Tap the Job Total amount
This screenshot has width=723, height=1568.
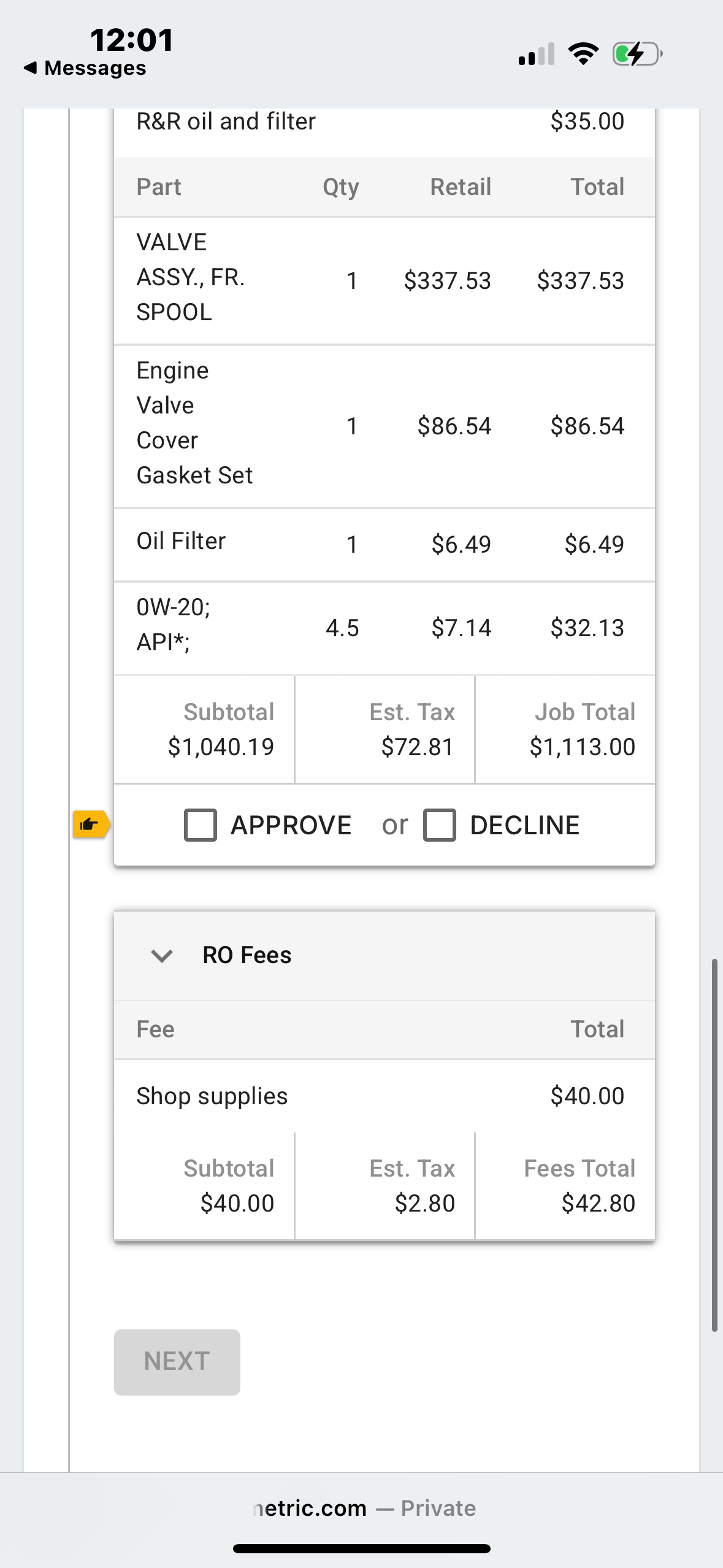coord(582,747)
